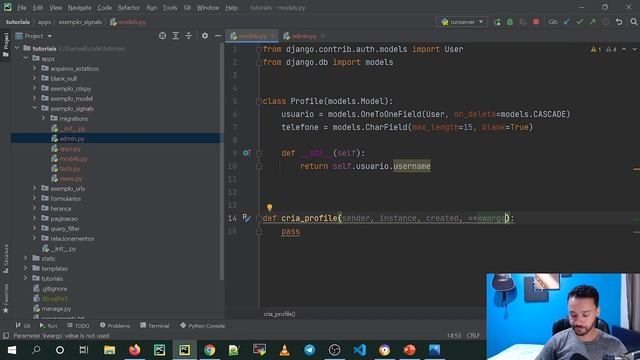
Task: Open VLC media player from taskbar
Action: point(284,350)
